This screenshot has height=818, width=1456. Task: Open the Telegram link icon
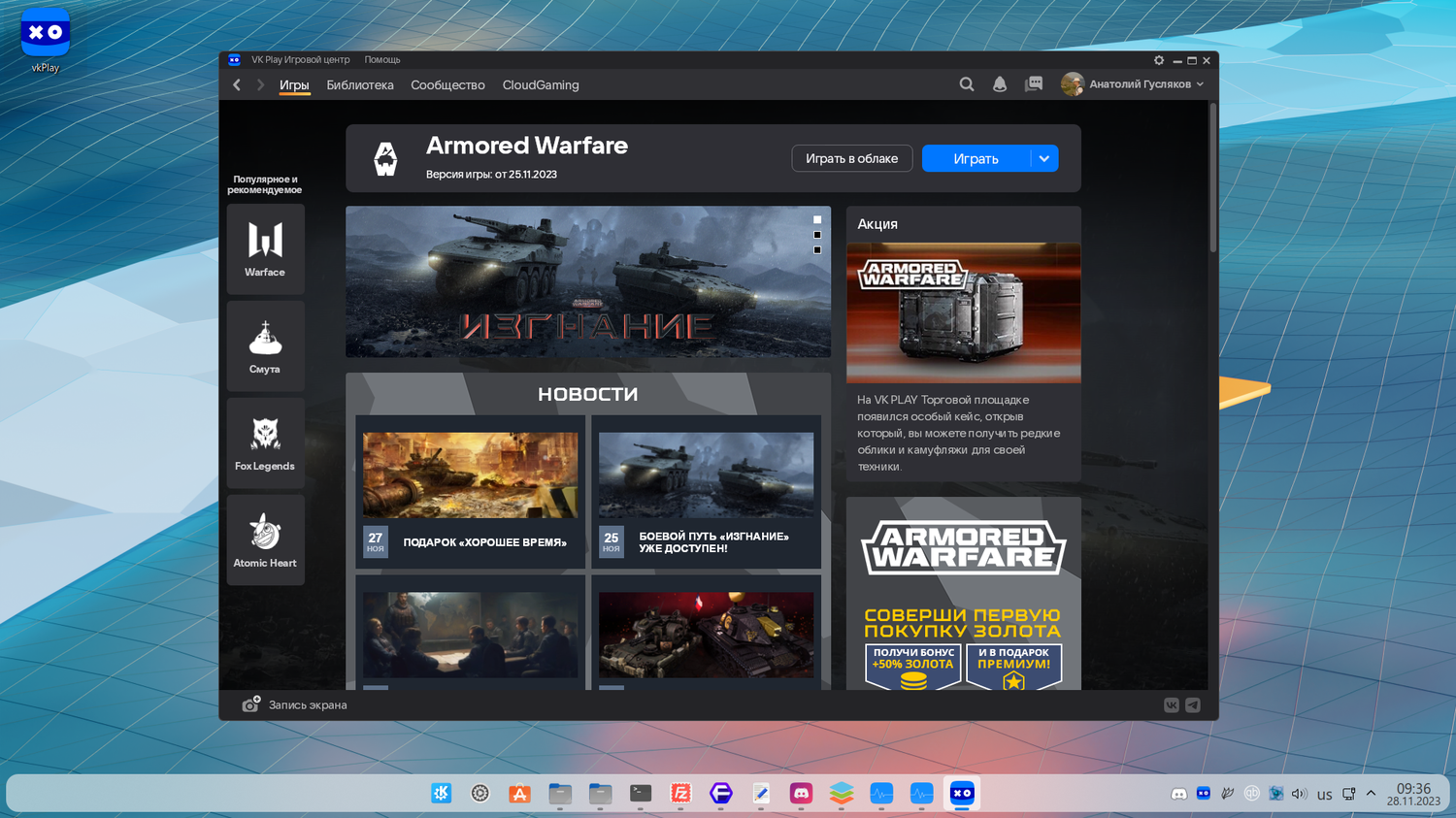pyautogui.click(x=1193, y=705)
